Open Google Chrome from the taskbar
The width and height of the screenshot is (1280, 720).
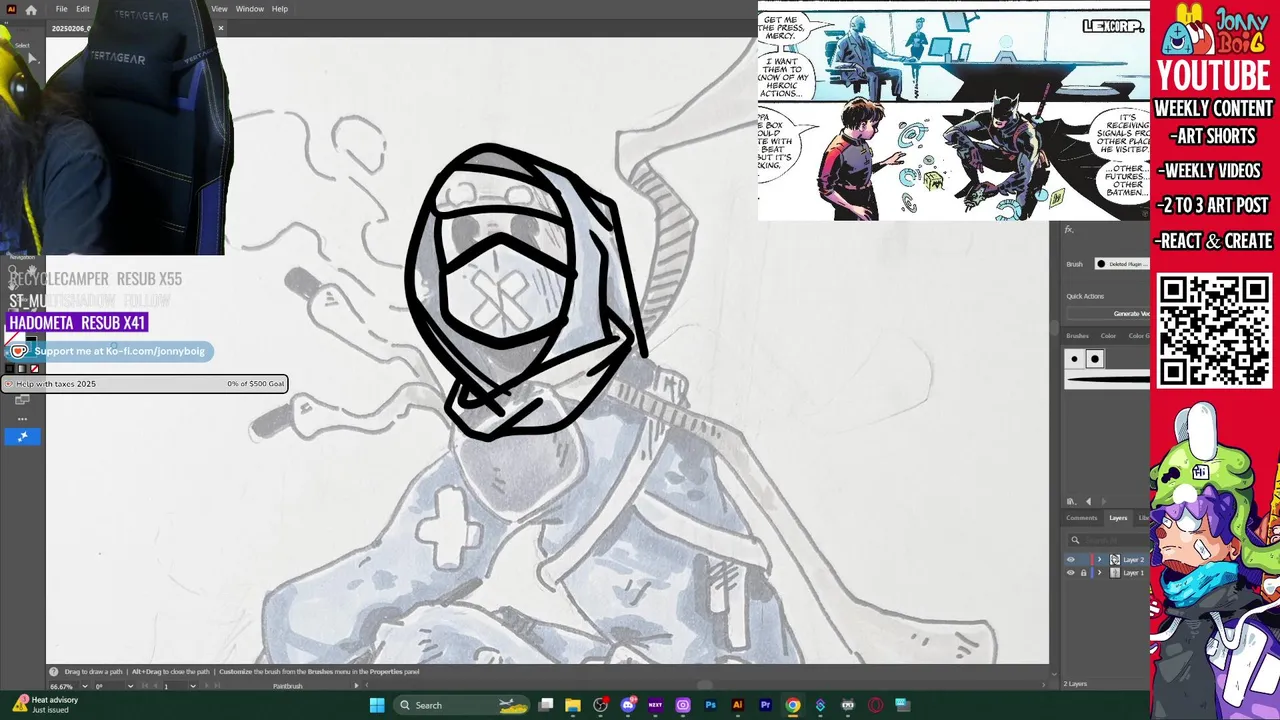click(793, 705)
